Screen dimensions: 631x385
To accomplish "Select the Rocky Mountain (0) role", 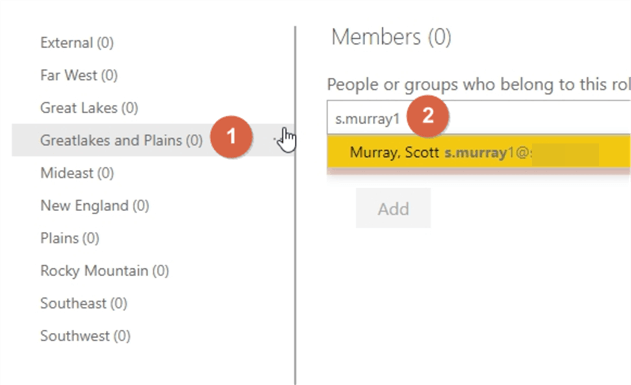I will click(105, 271).
